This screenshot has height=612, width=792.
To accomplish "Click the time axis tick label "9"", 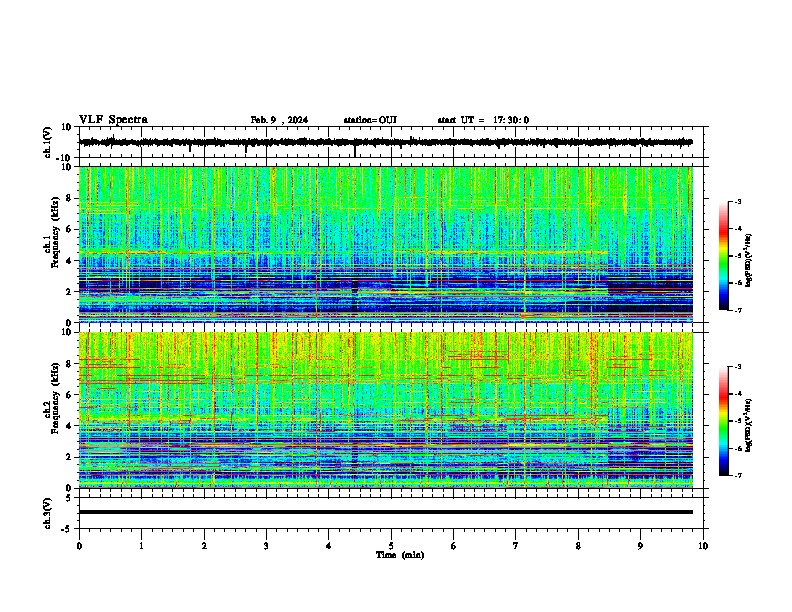I will point(640,546).
